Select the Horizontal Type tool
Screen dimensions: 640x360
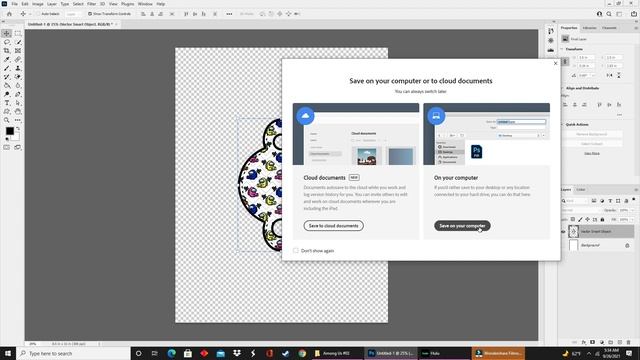[7, 103]
